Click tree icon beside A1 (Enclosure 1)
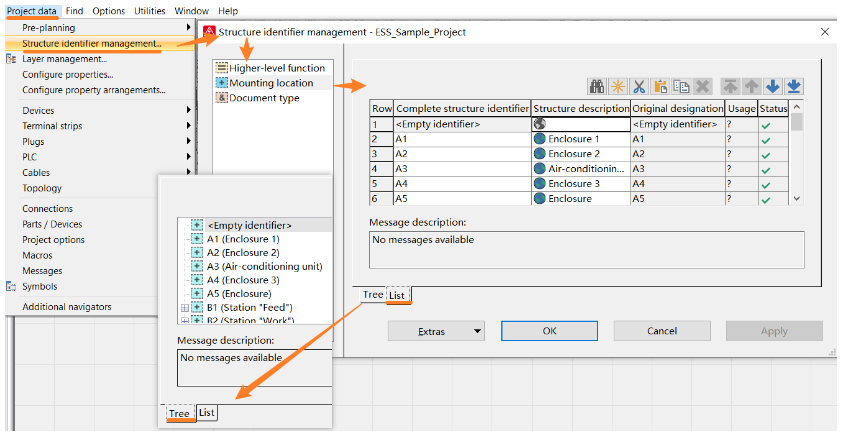The height and width of the screenshot is (435, 841). (197, 239)
